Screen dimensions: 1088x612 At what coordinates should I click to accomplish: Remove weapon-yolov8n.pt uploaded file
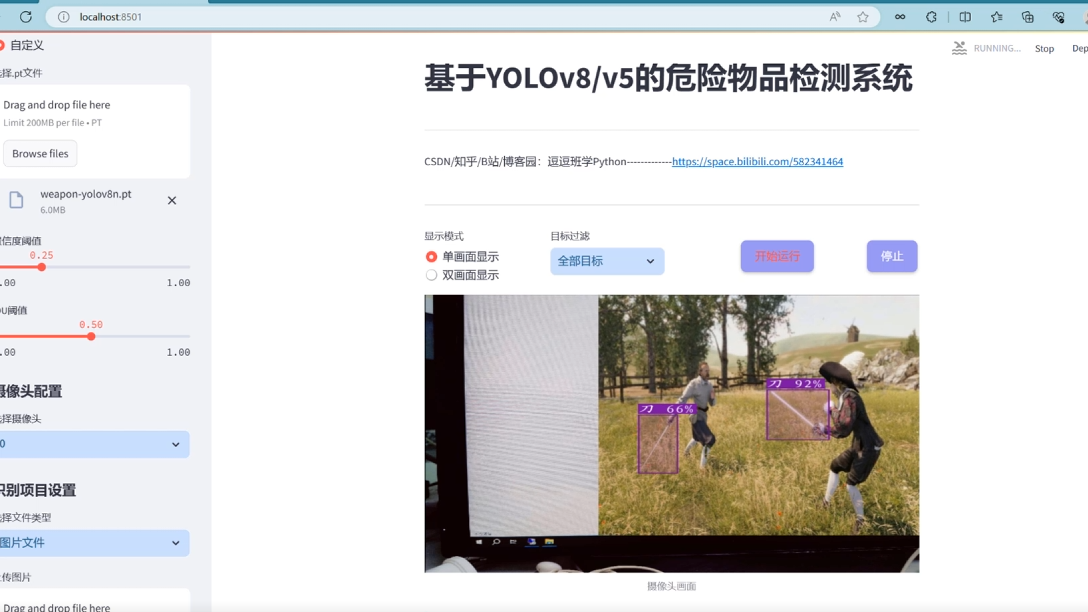tap(172, 201)
